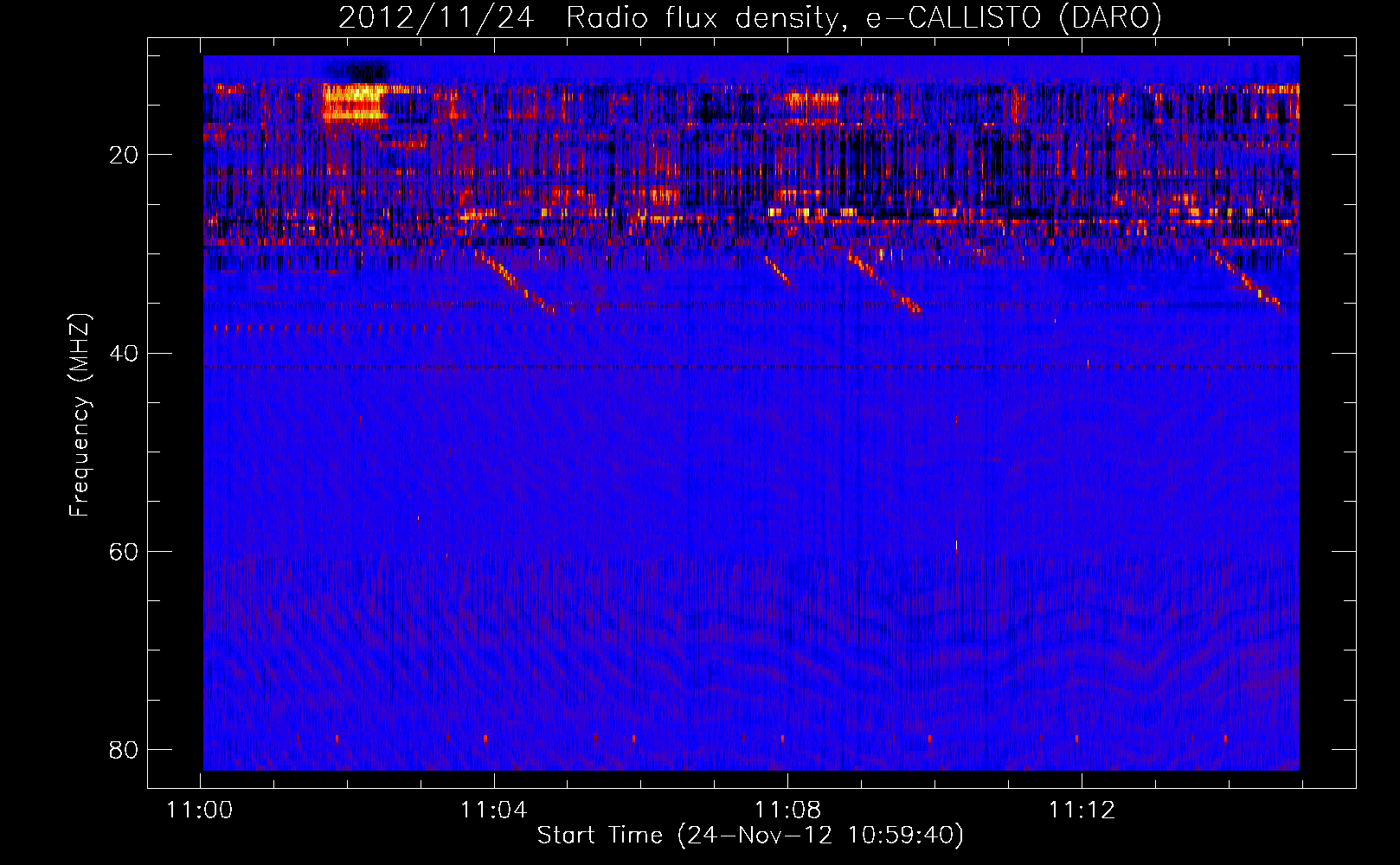Click the 40 MHz frequency tick label
Viewport: 1400px width, 865px height.
tap(124, 353)
